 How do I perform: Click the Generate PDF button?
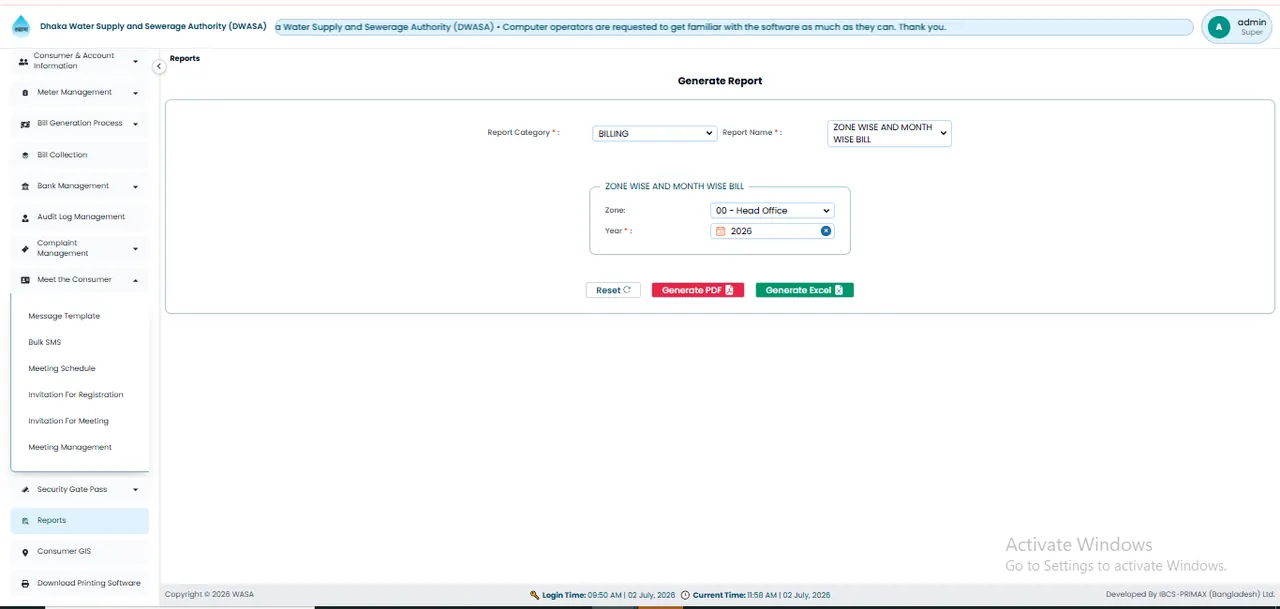coord(698,290)
